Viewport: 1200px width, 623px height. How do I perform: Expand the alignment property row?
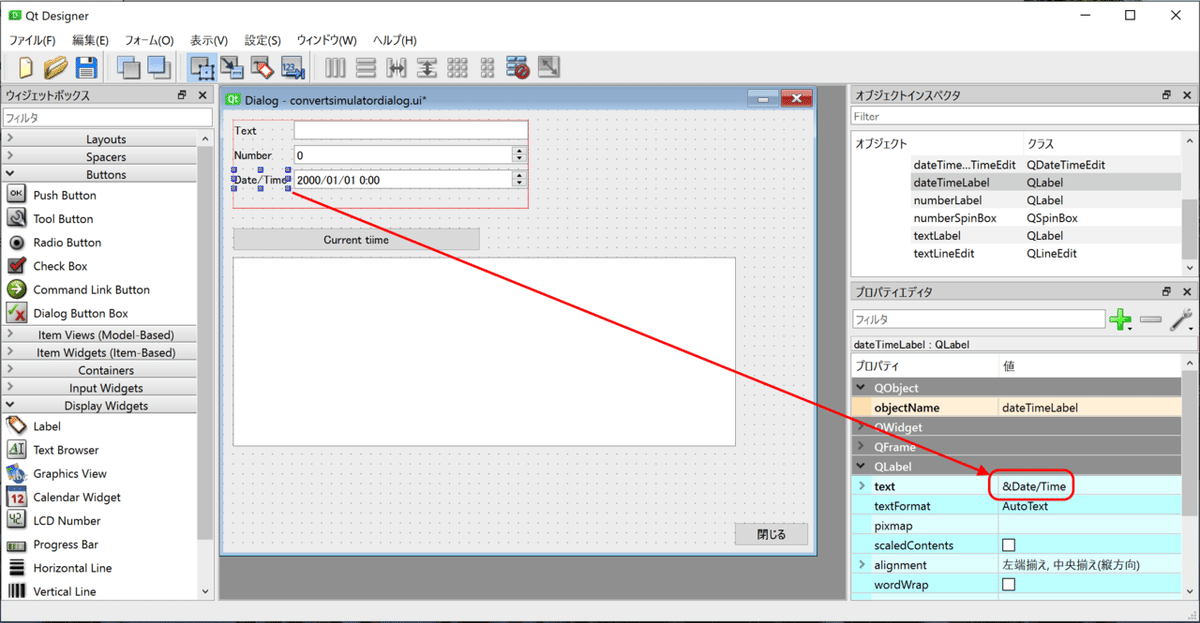click(861, 565)
